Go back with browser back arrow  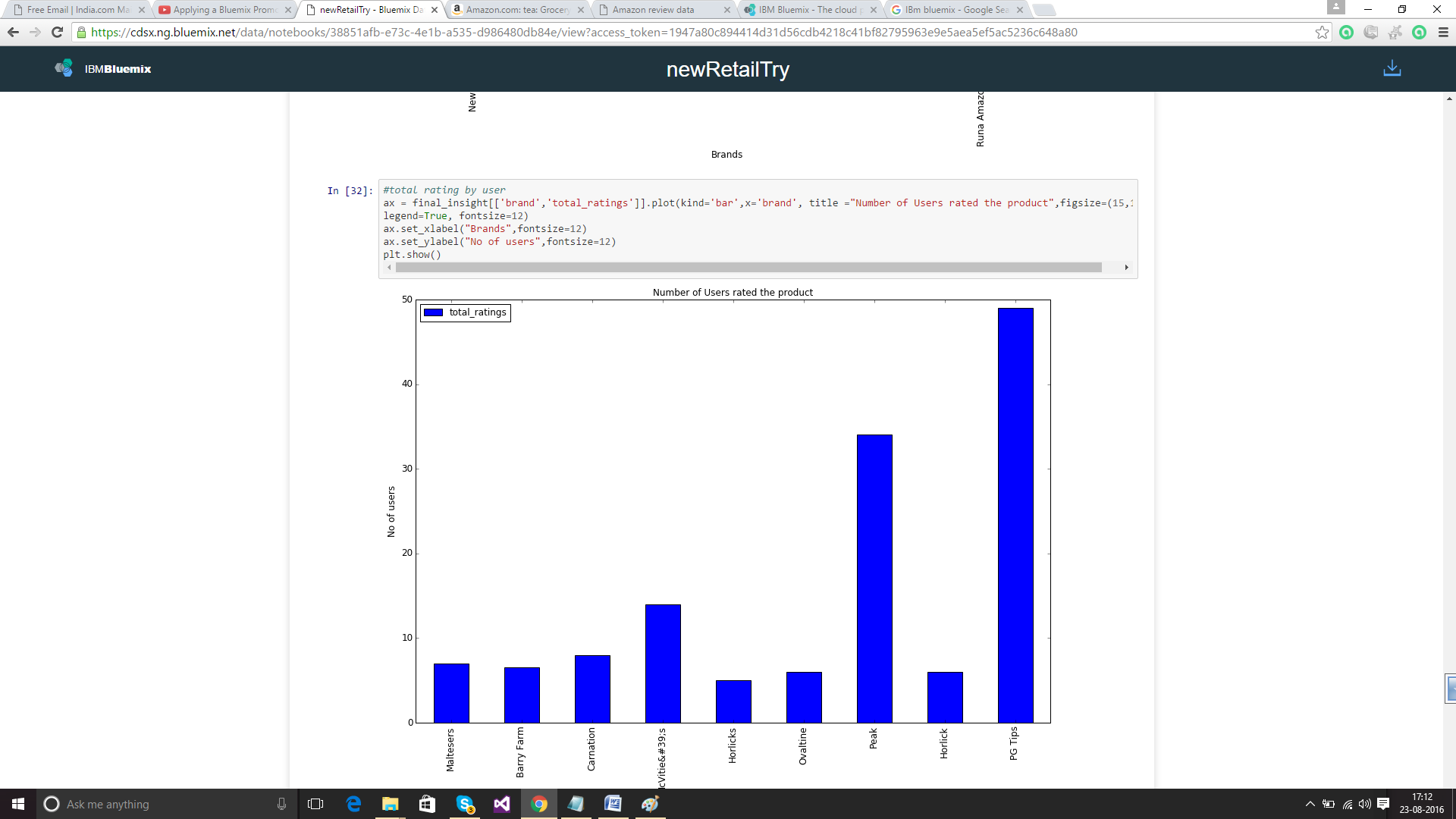13,32
